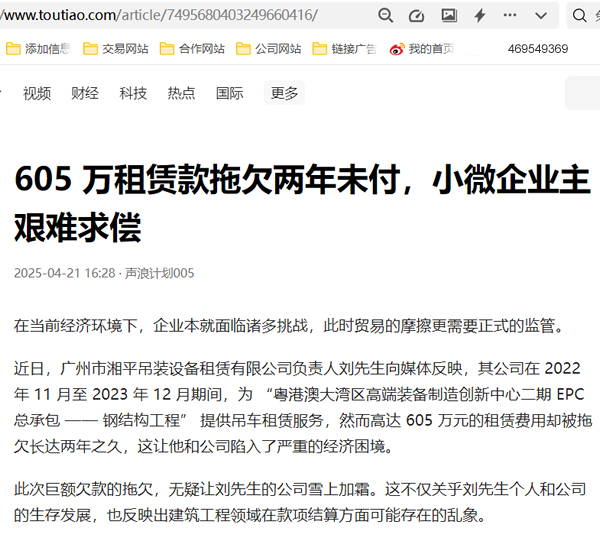Click the image picture icon in address bar

(449, 15)
